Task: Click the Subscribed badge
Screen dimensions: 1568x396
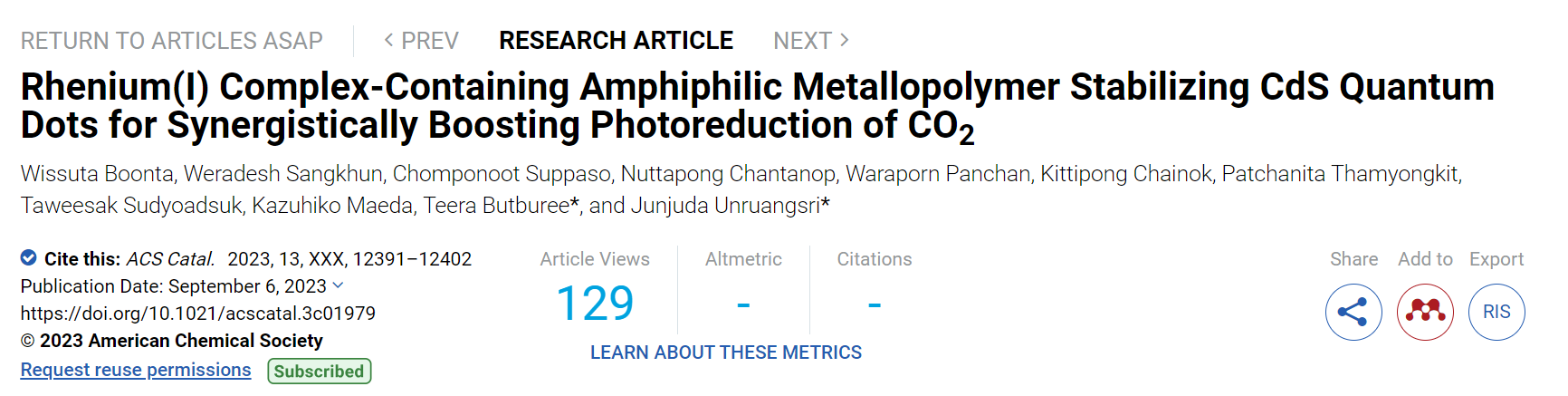Action: [319, 371]
